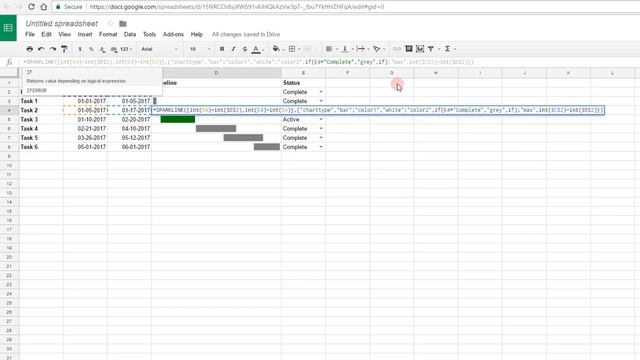
Task: Open Status dropdown in Task 6 row
Action: click(x=321, y=147)
